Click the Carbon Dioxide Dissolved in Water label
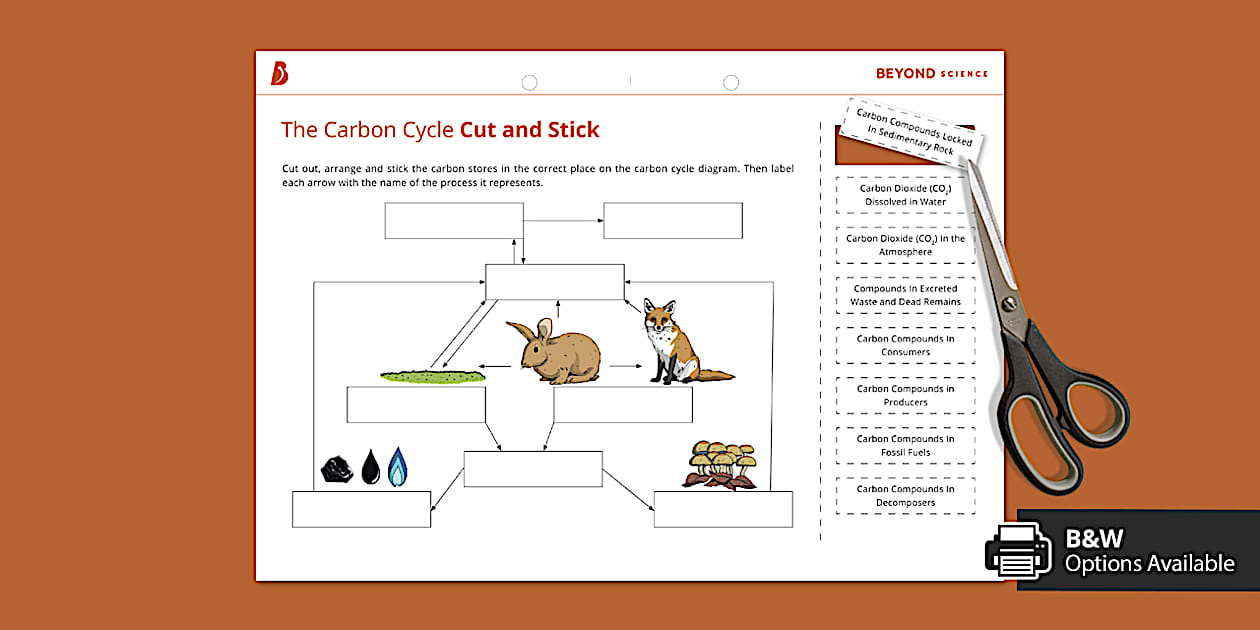 (905, 195)
